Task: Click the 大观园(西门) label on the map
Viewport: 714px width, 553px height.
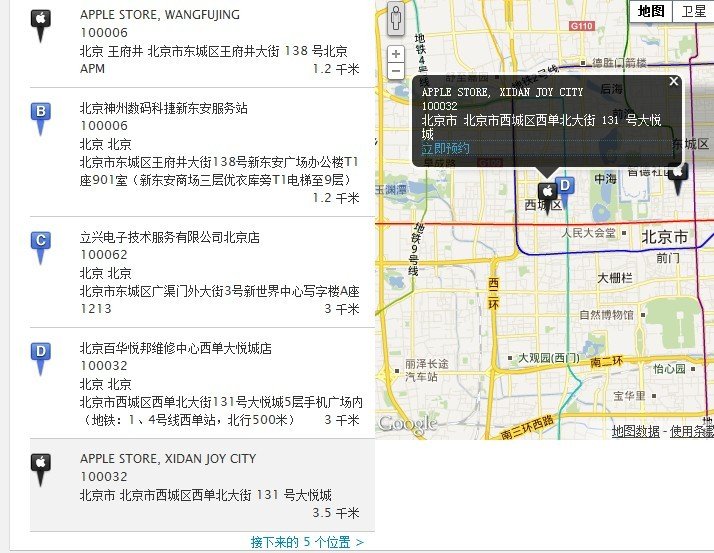Action: 549,358
